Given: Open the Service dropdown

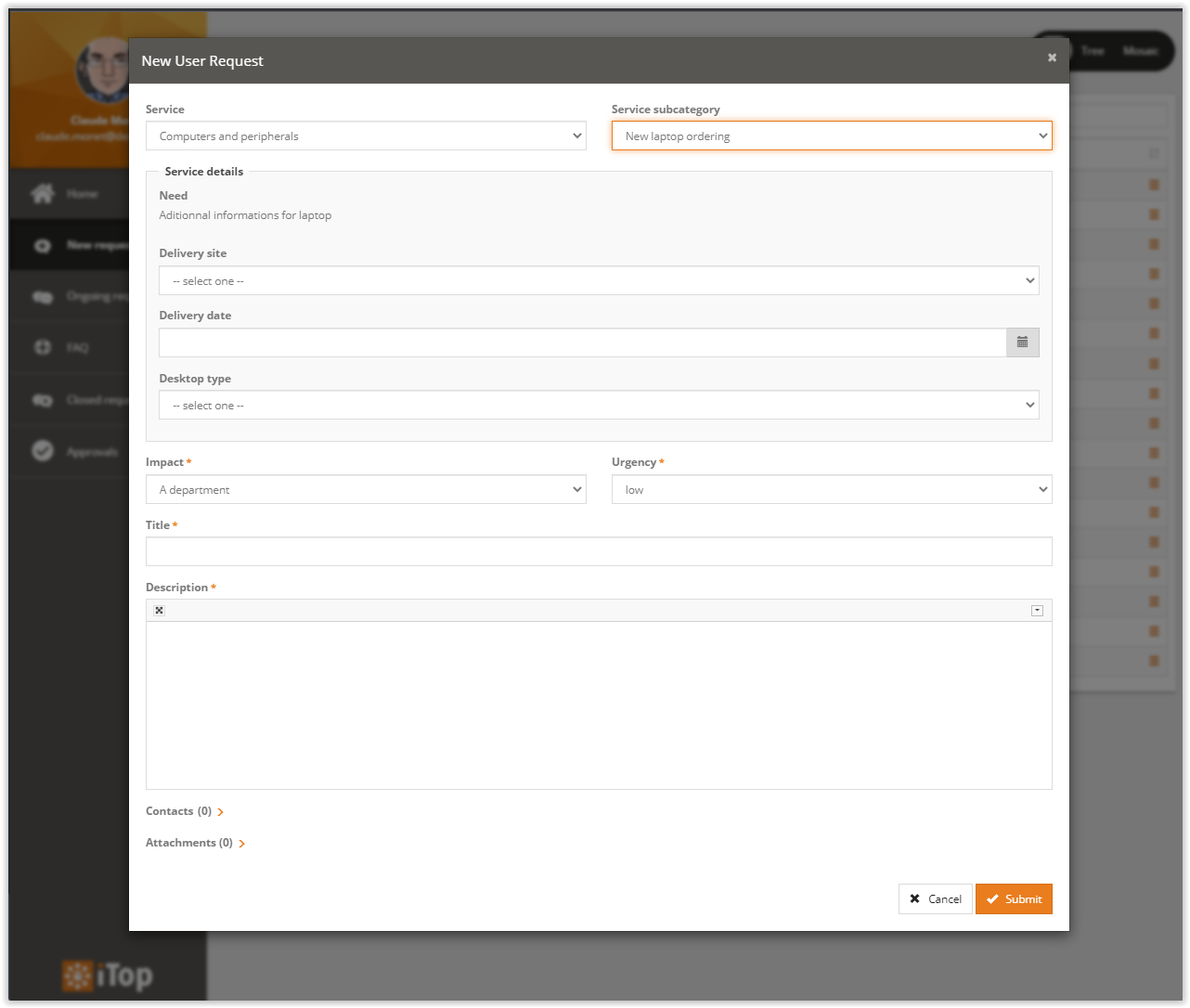Looking at the screenshot, I should coord(366,136).
